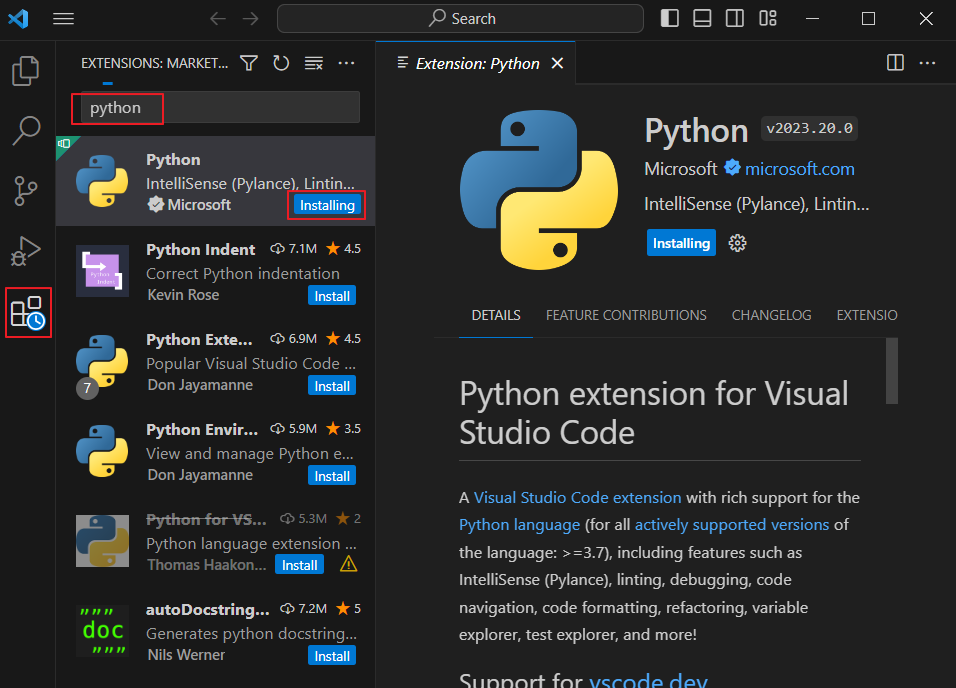Image resolution: width=956 pixels, height=688 pixels.
Task: Refresh the extensions list
Action: [281, 63]
